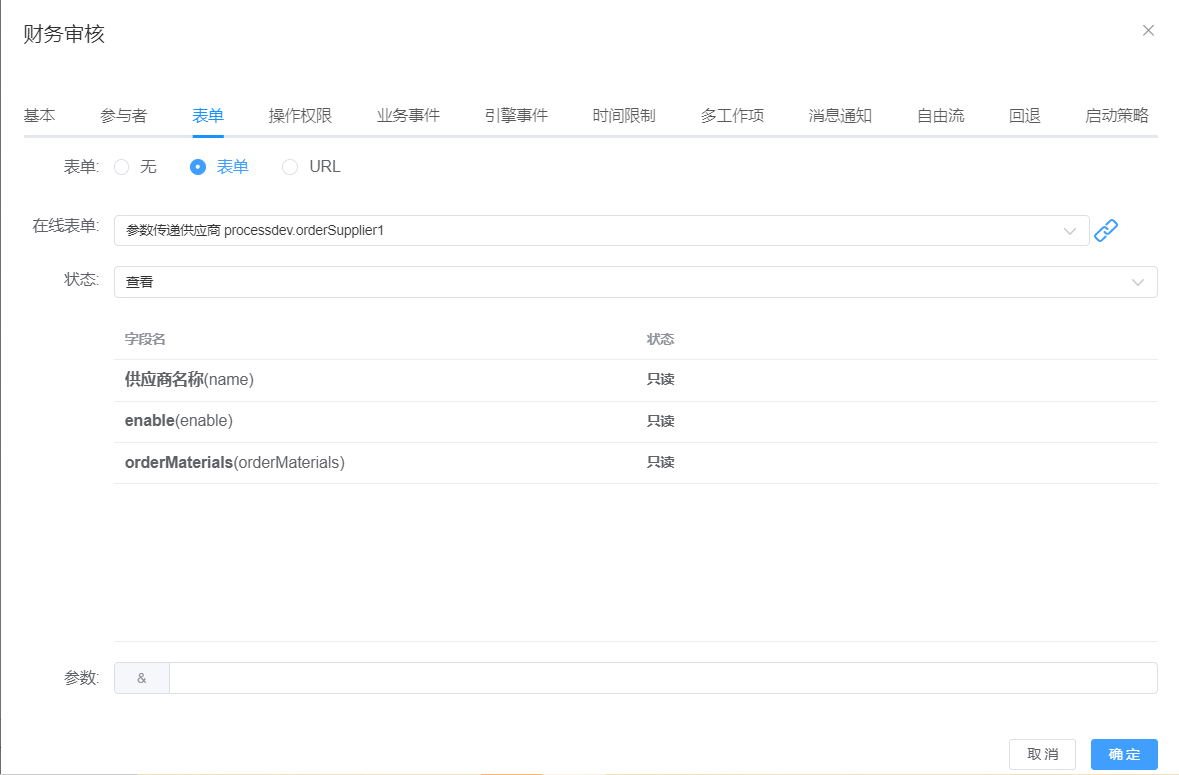Viewport: 1179px width, 775px height.
Task: Open the 在线表单 dropdown list
Action: [x=600, y=230]
